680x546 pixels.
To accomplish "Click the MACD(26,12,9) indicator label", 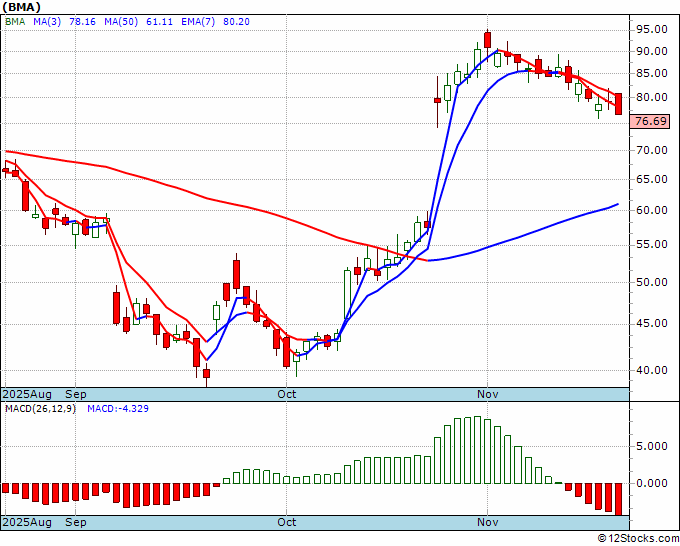I will tap(40, 409).
